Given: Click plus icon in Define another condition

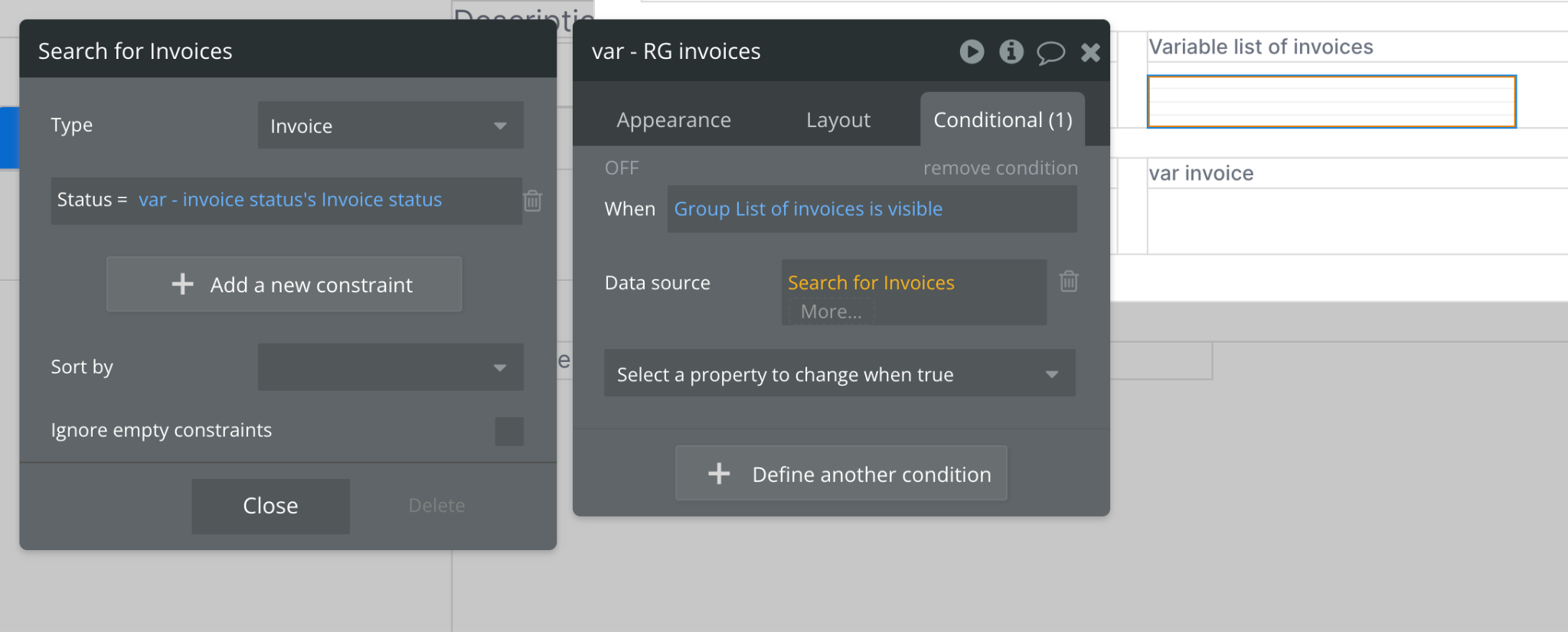Looking at the screenshot, I should coord(719,474).
